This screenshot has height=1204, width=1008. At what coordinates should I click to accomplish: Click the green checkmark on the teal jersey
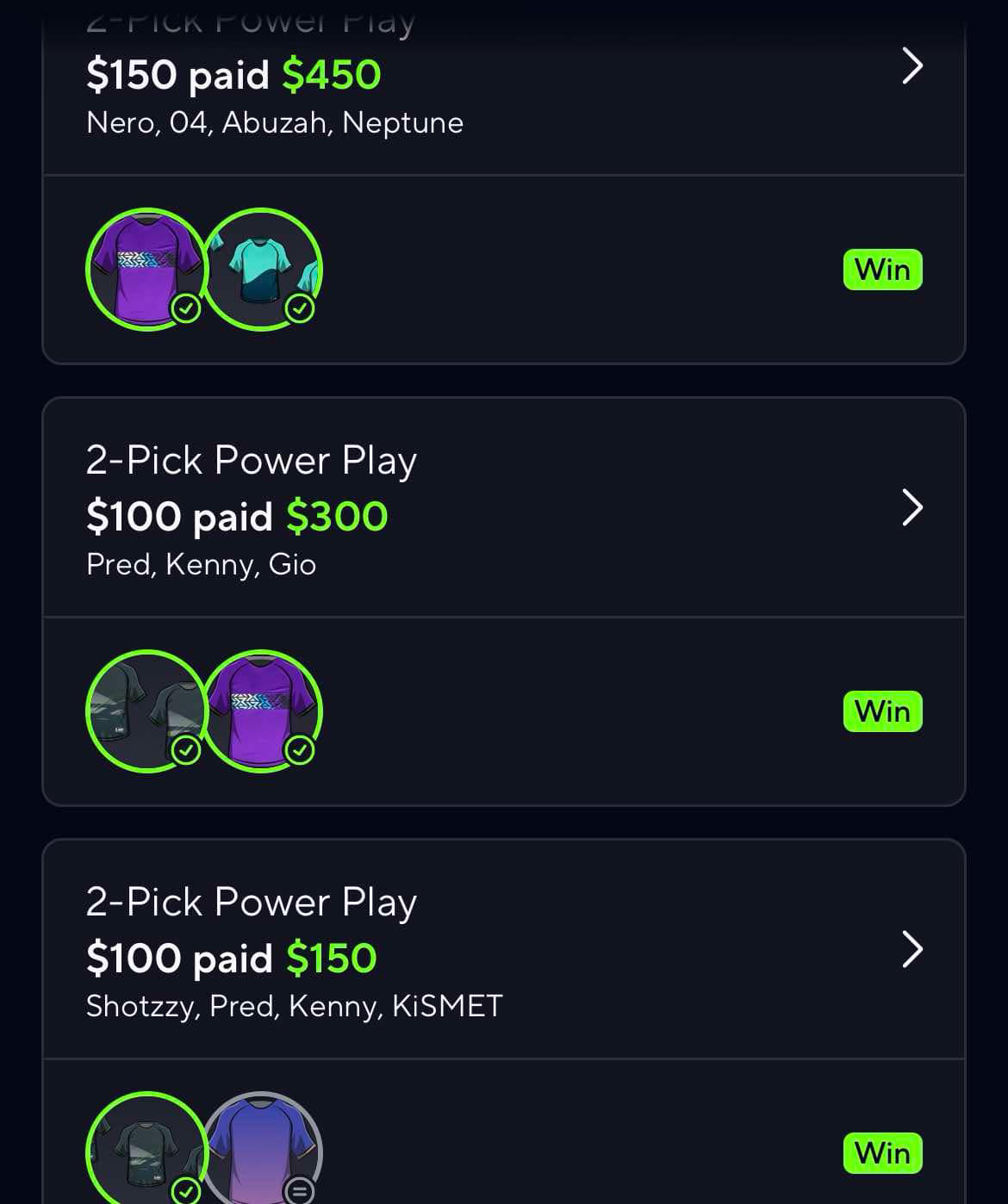(299, 307)
